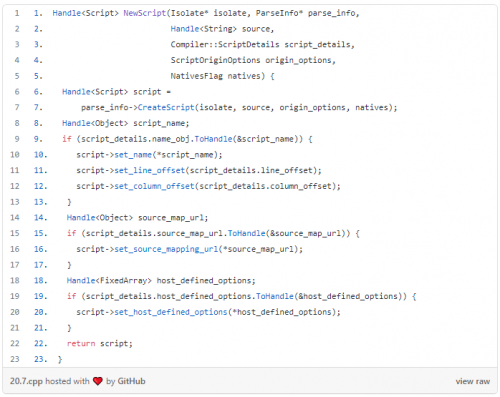Select gutter line number 23
This screenshot has width=500, height=397.
(x=15, y=359)
